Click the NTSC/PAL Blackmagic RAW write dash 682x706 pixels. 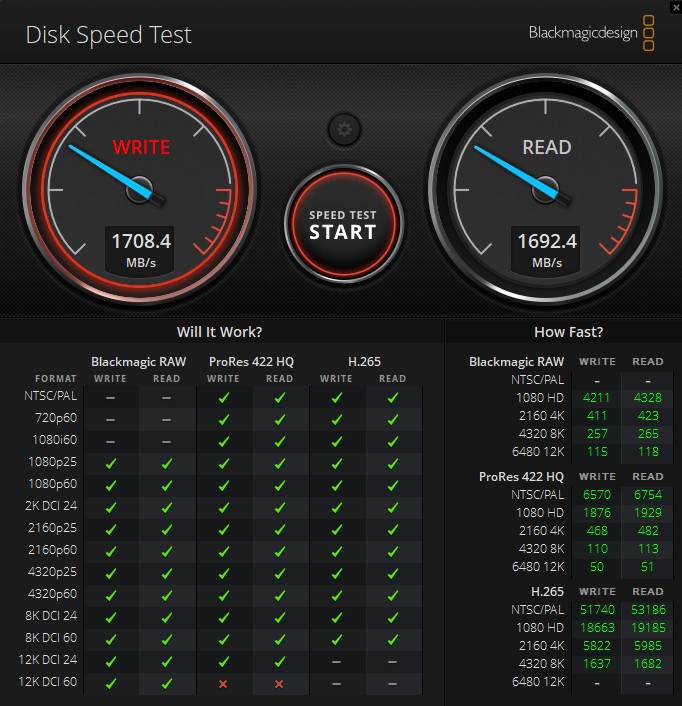pos(110,398)
